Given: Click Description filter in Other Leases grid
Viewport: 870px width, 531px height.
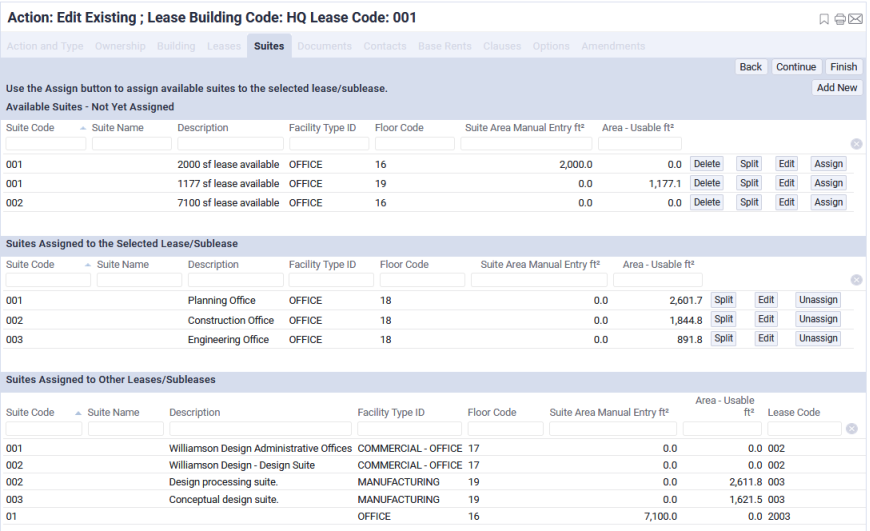Looking at the screenshot, I should pos(260,428).
